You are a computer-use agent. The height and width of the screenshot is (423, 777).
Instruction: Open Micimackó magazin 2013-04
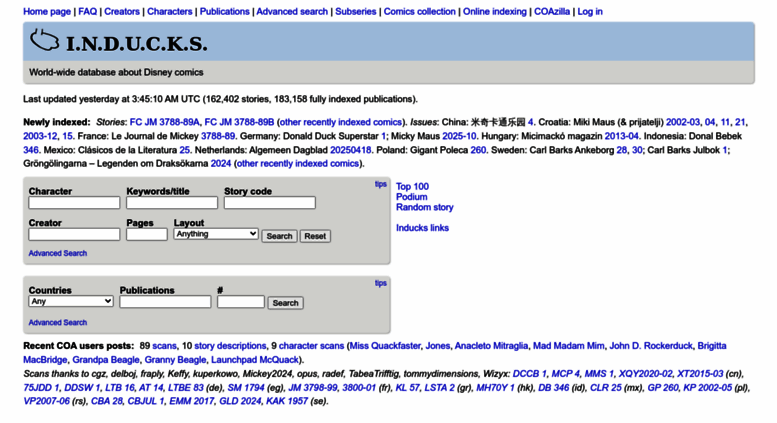621,136
